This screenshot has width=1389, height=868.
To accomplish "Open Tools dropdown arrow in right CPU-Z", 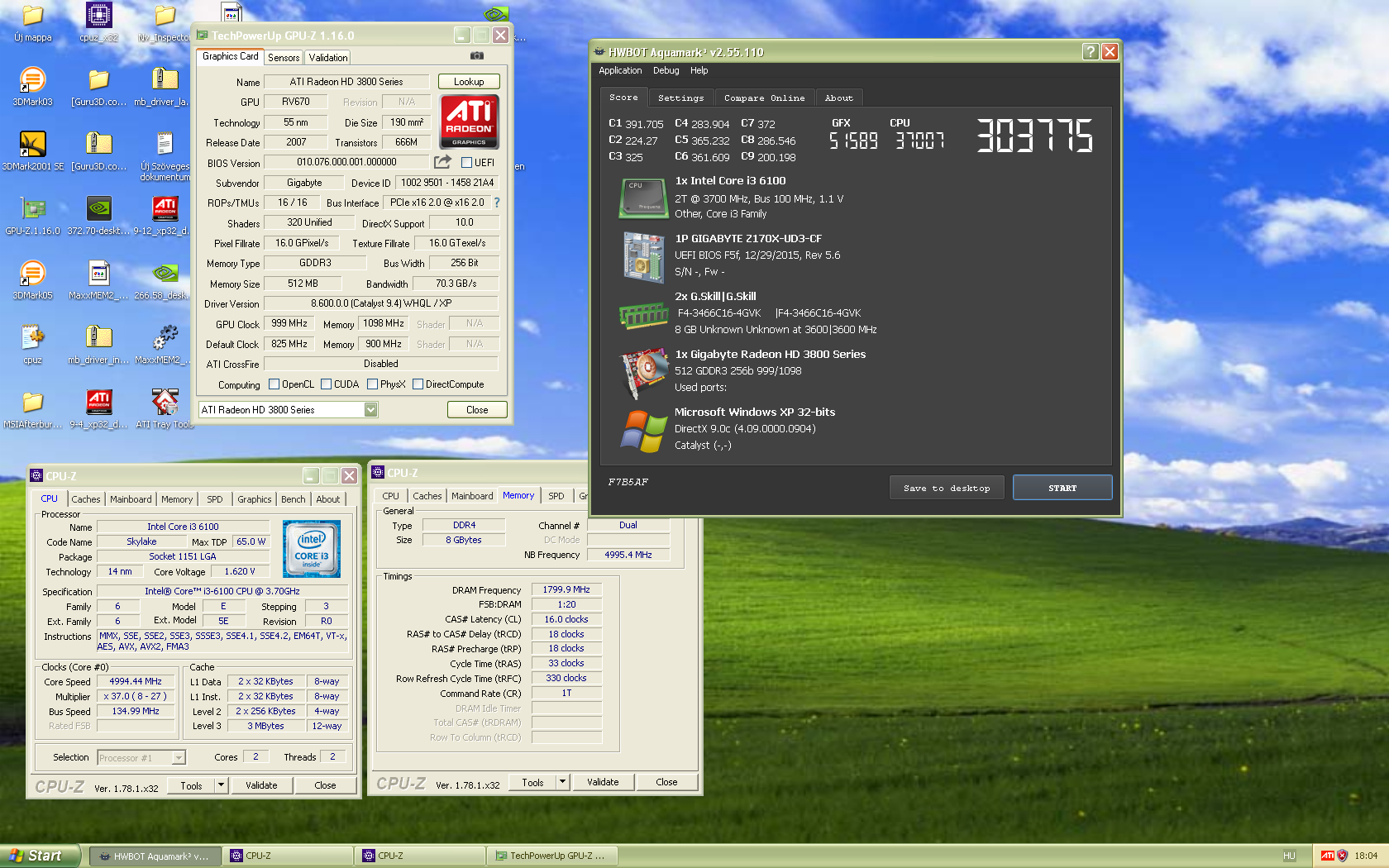I will click(x=562, y=782).
